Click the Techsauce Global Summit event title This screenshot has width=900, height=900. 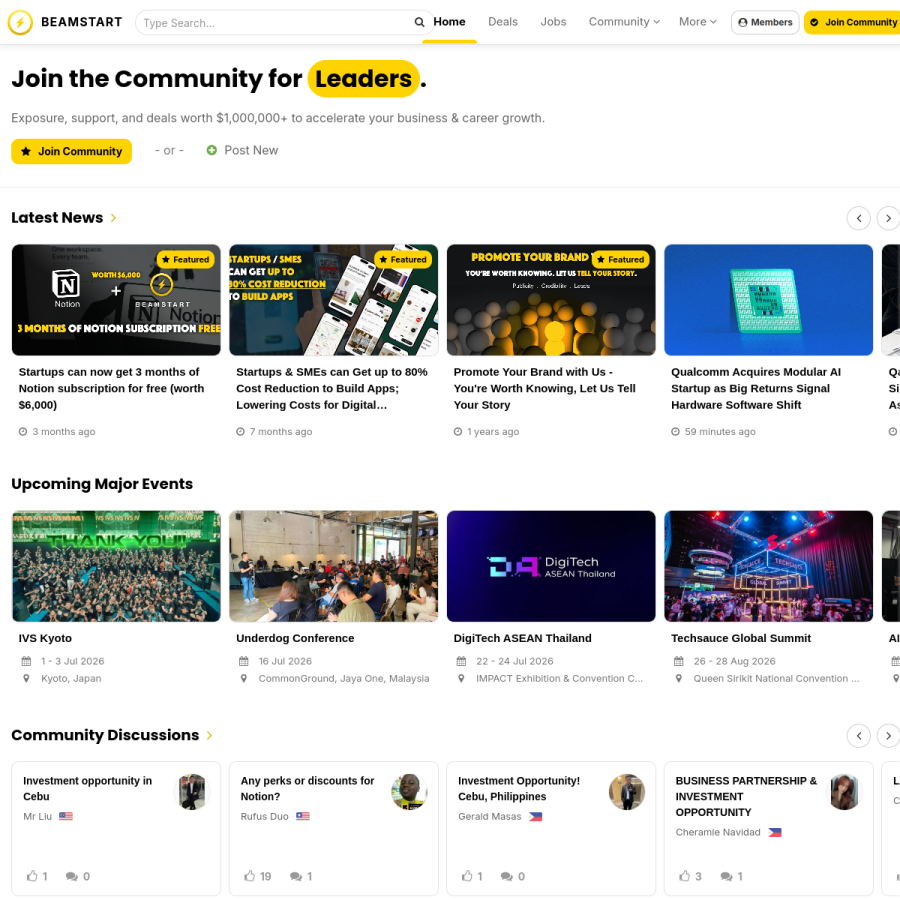[x=741, y=638]
